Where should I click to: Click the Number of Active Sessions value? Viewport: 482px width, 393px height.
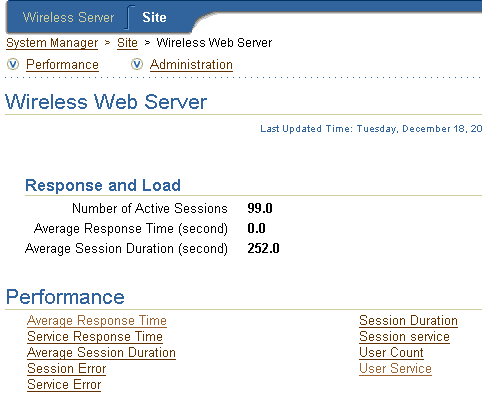pyautogui.click(x=260, y=208)
